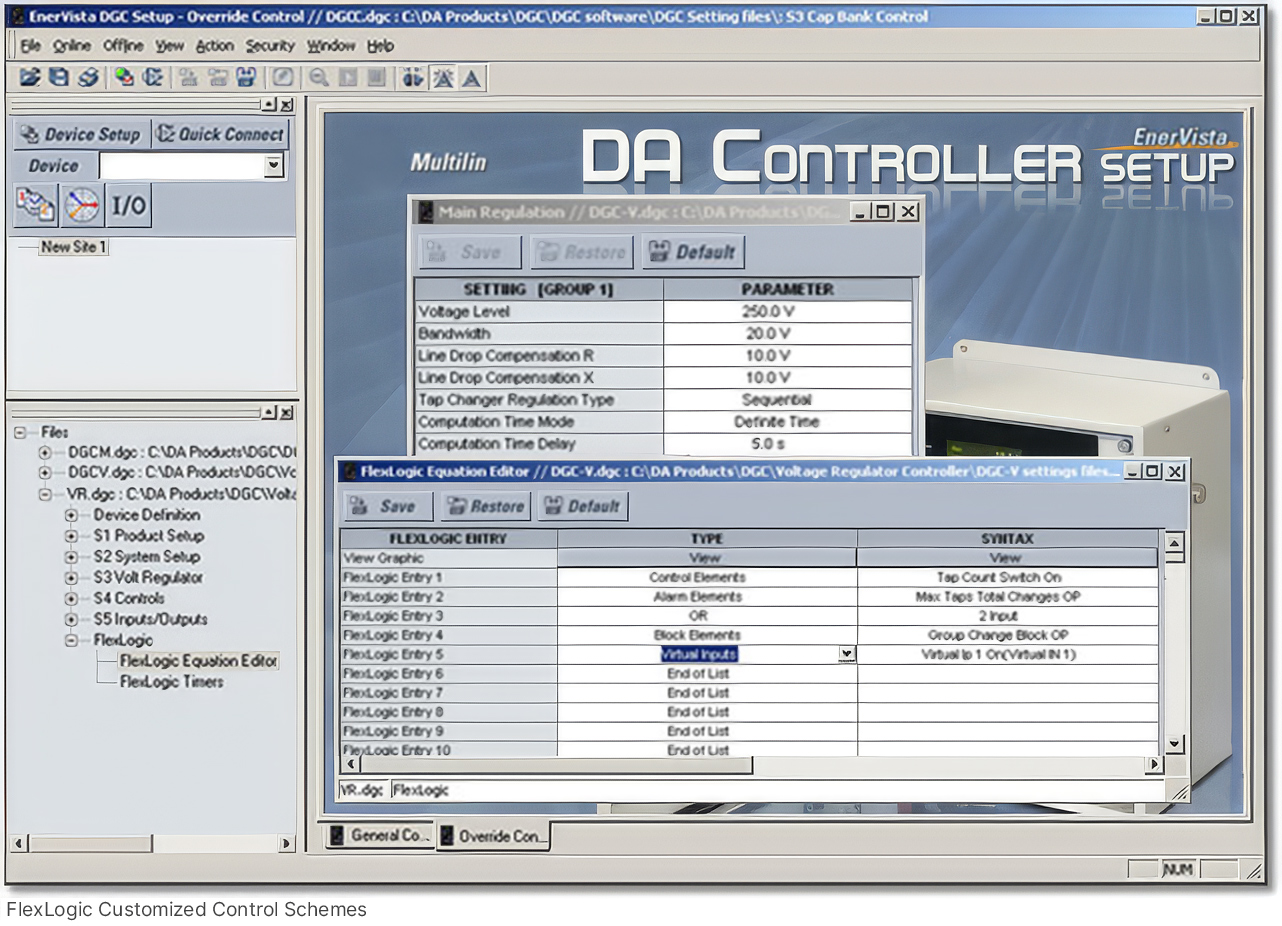The width and height of the screenshot is (1282, 926).
Task: Click the Sequential regulation type cell
Action: click(x=787, y=400)
